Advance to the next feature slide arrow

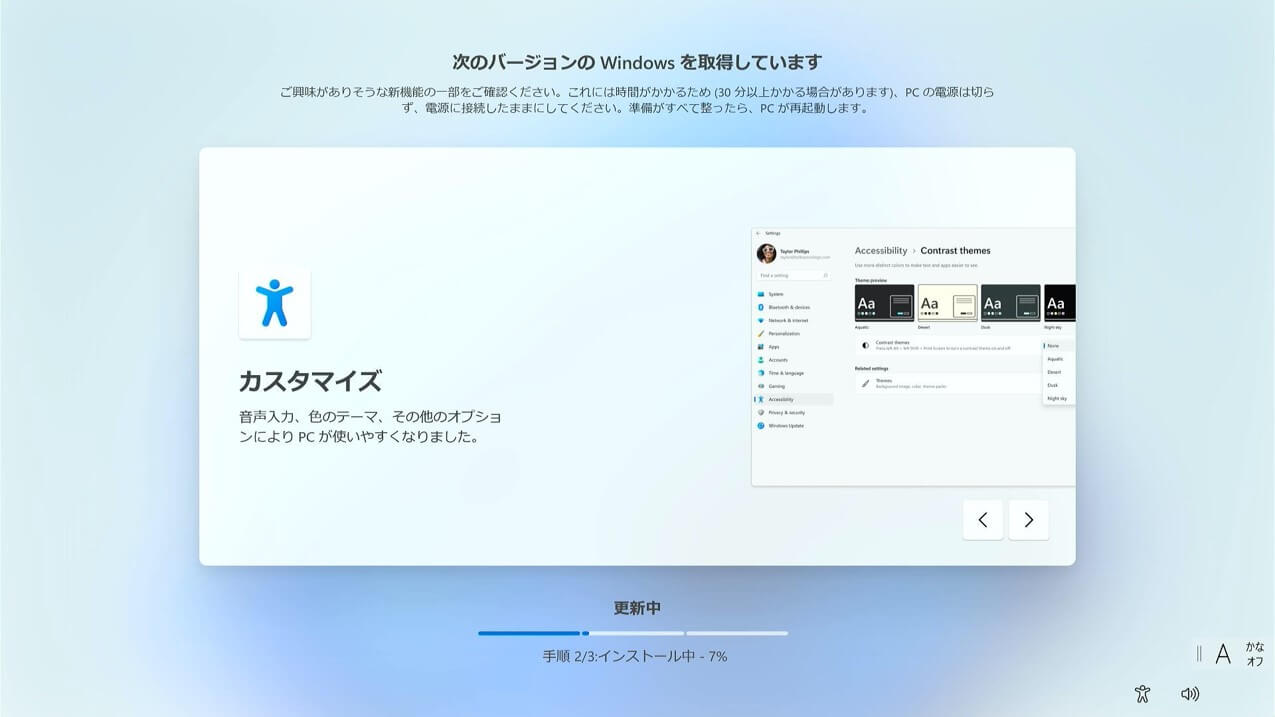point(1028,520)
